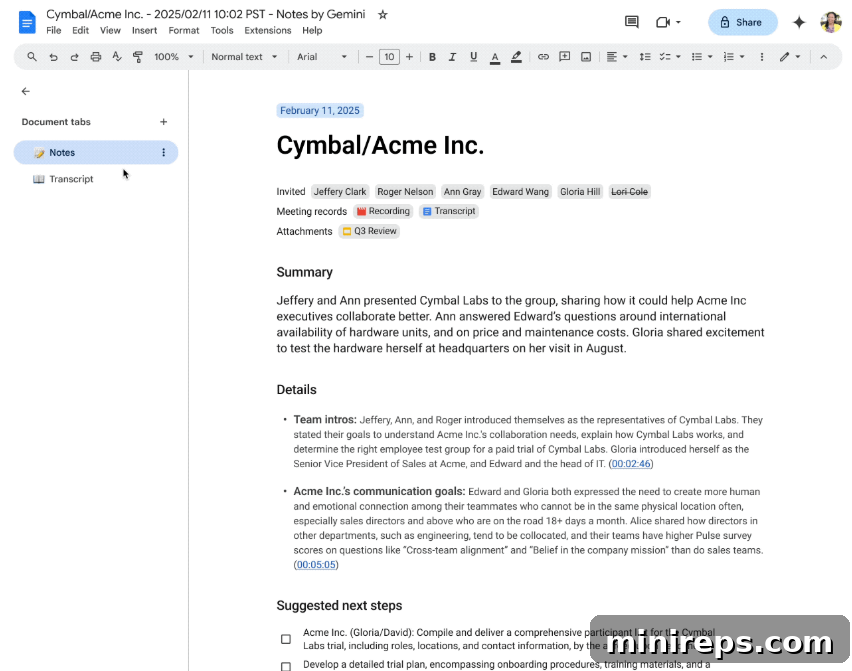Decrease font size with minus button
The image size is (852, 671).
click(x=369, y=57)
